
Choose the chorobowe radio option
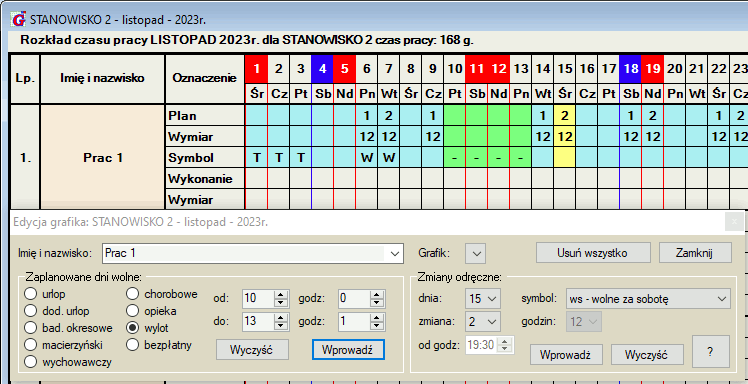(133, 294)
